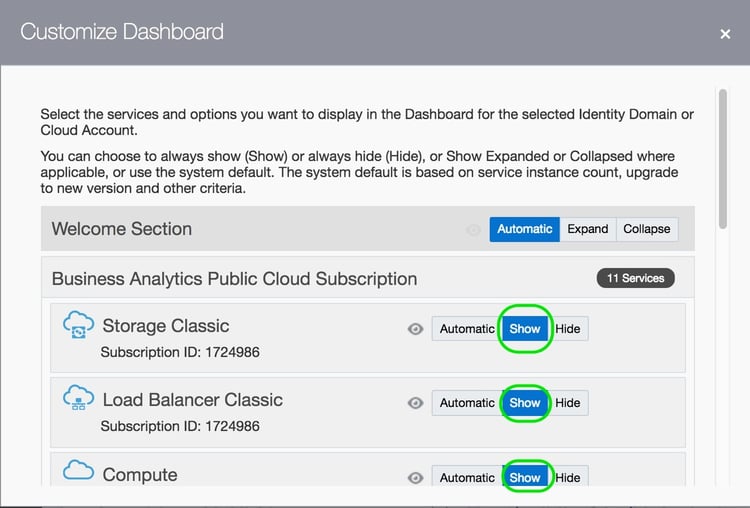Click the Compute service name
This screenshot has height=508, width=750.
pos(140,475)
